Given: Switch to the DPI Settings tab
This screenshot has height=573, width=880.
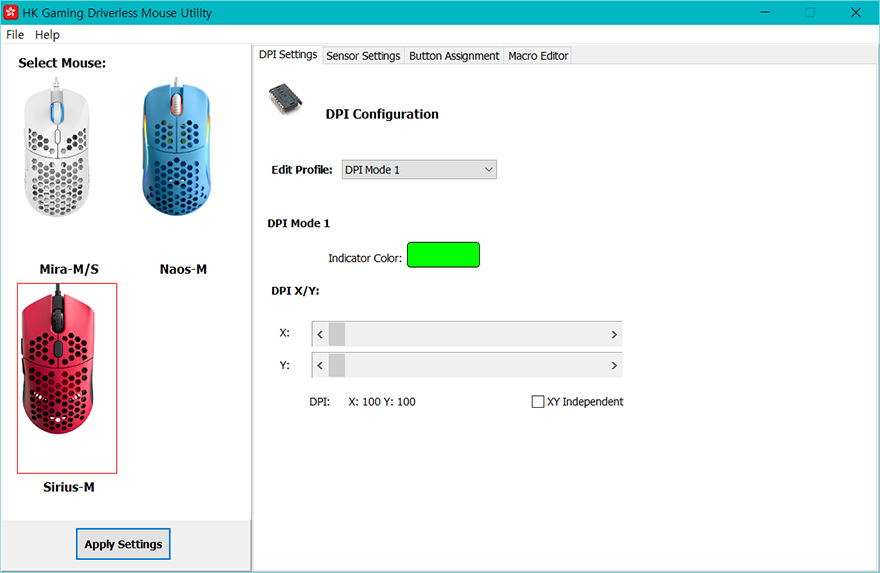Looking at the screenshot, I should click(x=288, y=54).
